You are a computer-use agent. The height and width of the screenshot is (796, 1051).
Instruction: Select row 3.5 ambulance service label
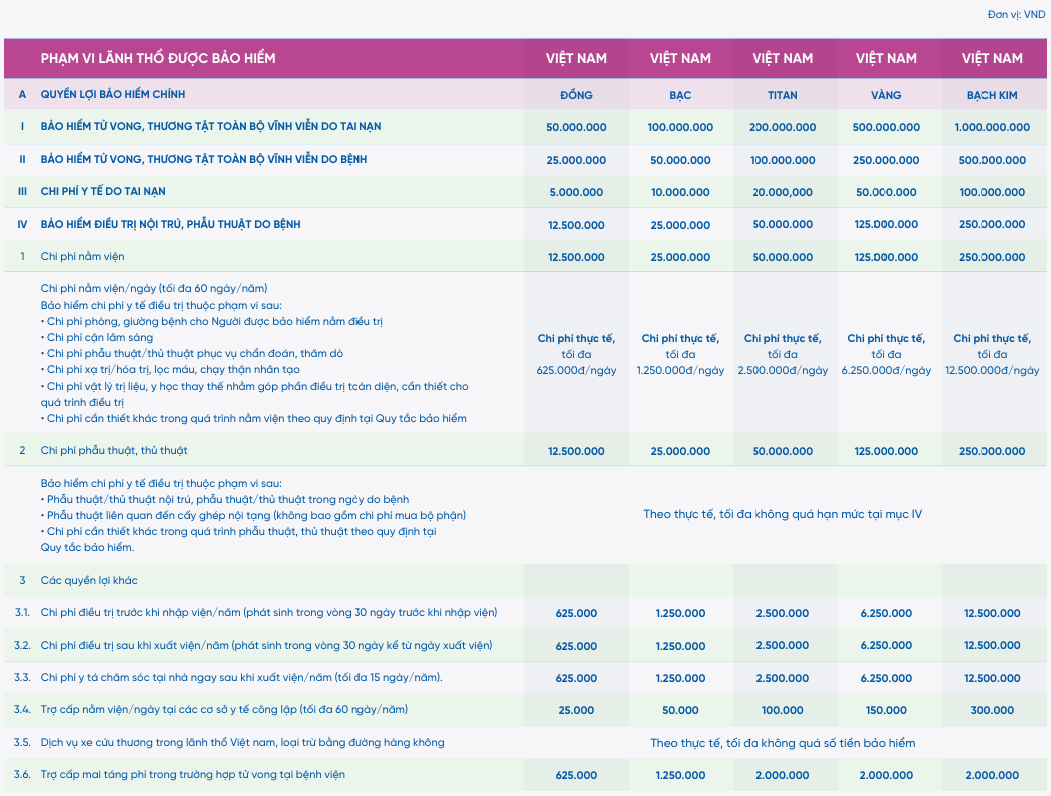(242, 742)
